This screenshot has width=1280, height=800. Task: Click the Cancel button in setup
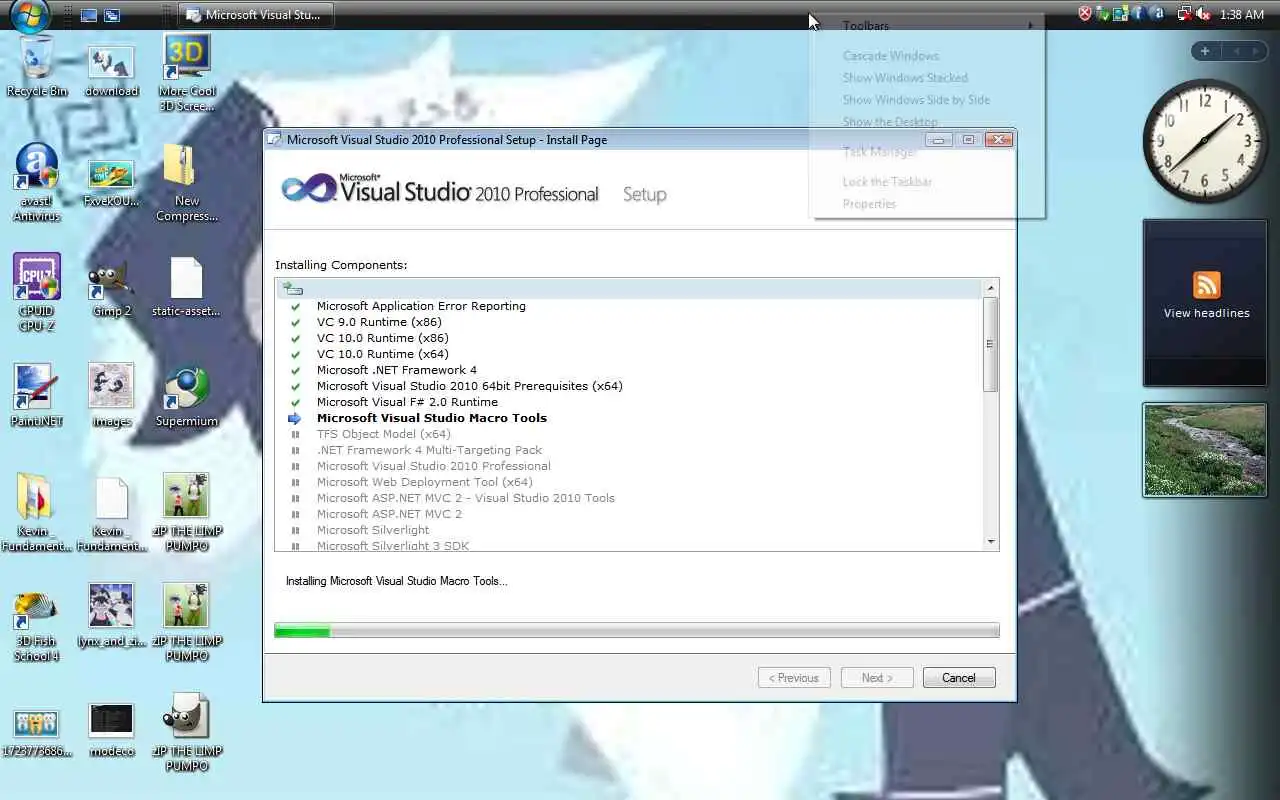pos(959,678)
